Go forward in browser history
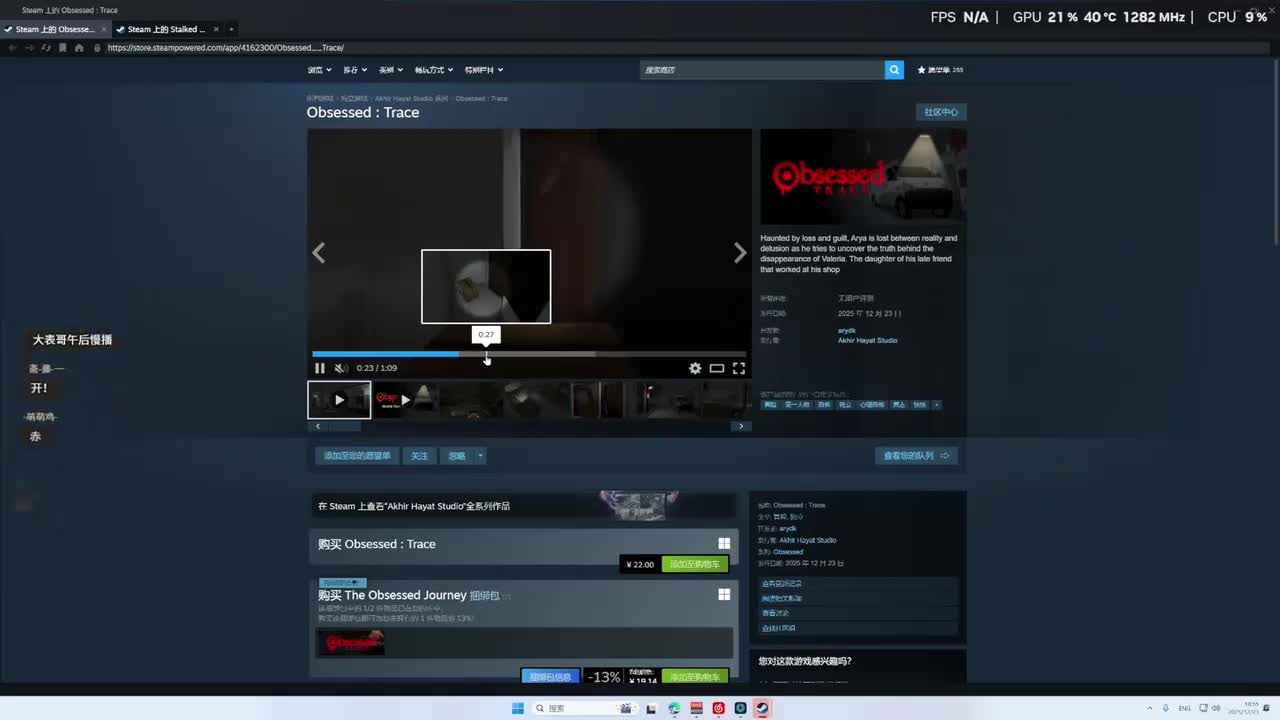Image resolution: width=1280 pixels, height=720 pixels. tap(29, 47)
